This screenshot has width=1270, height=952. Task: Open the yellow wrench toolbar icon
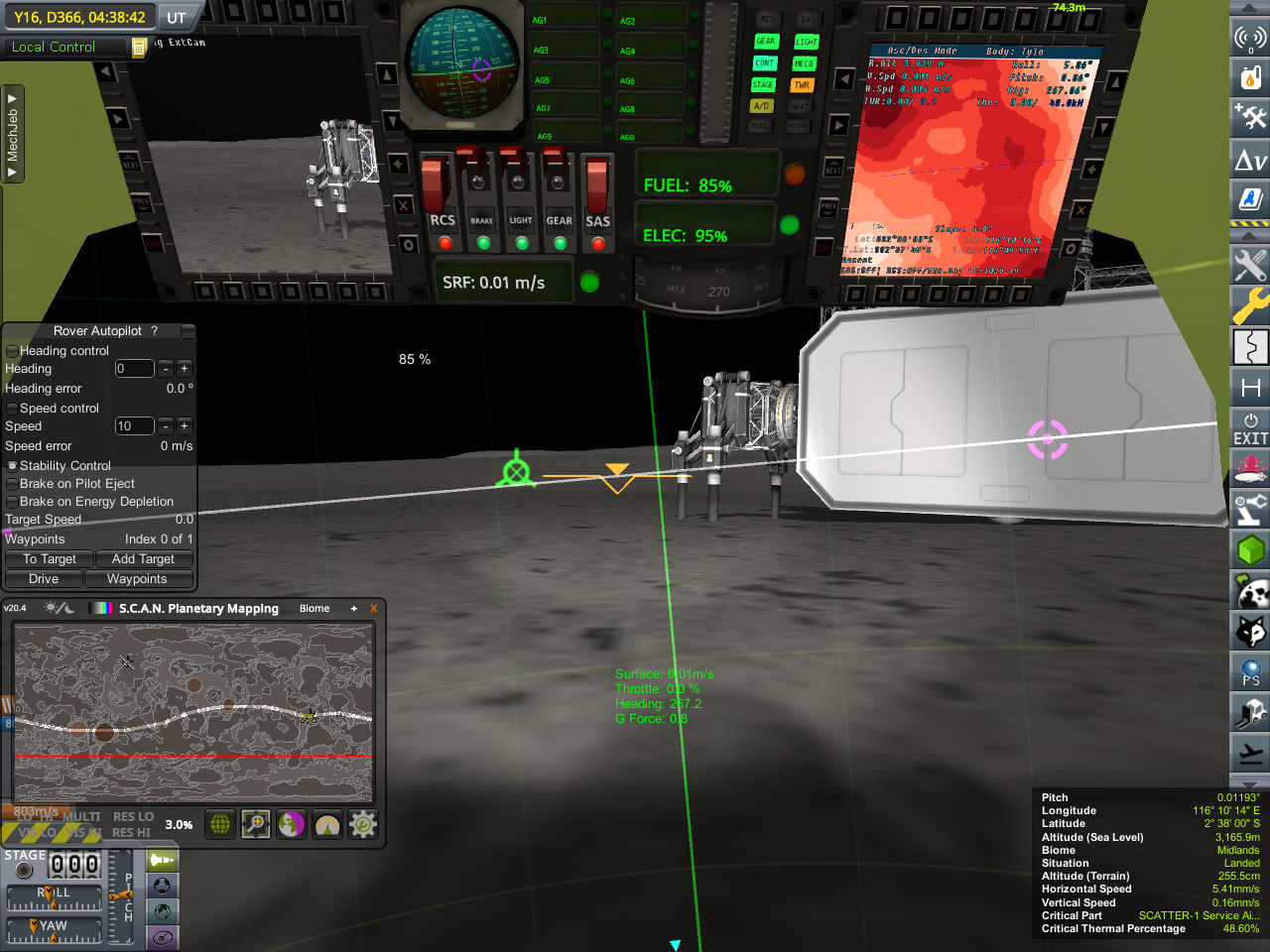pyautogui.click(x=1250, y=305)
